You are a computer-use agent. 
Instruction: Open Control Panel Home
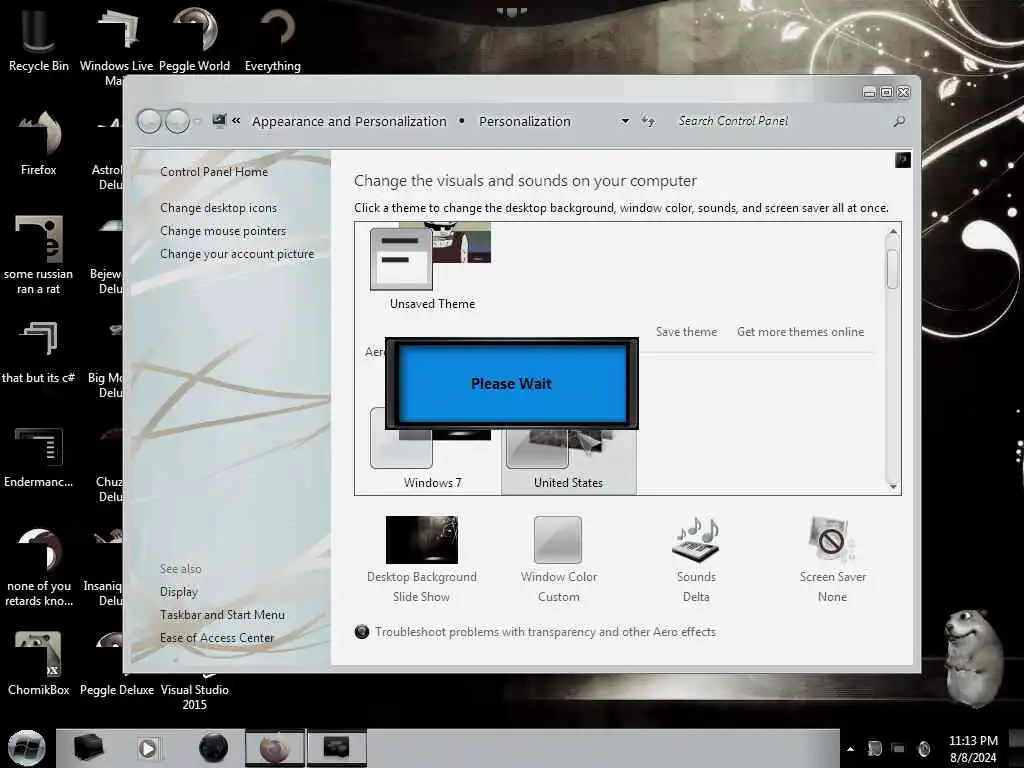(x=214, y=172)
